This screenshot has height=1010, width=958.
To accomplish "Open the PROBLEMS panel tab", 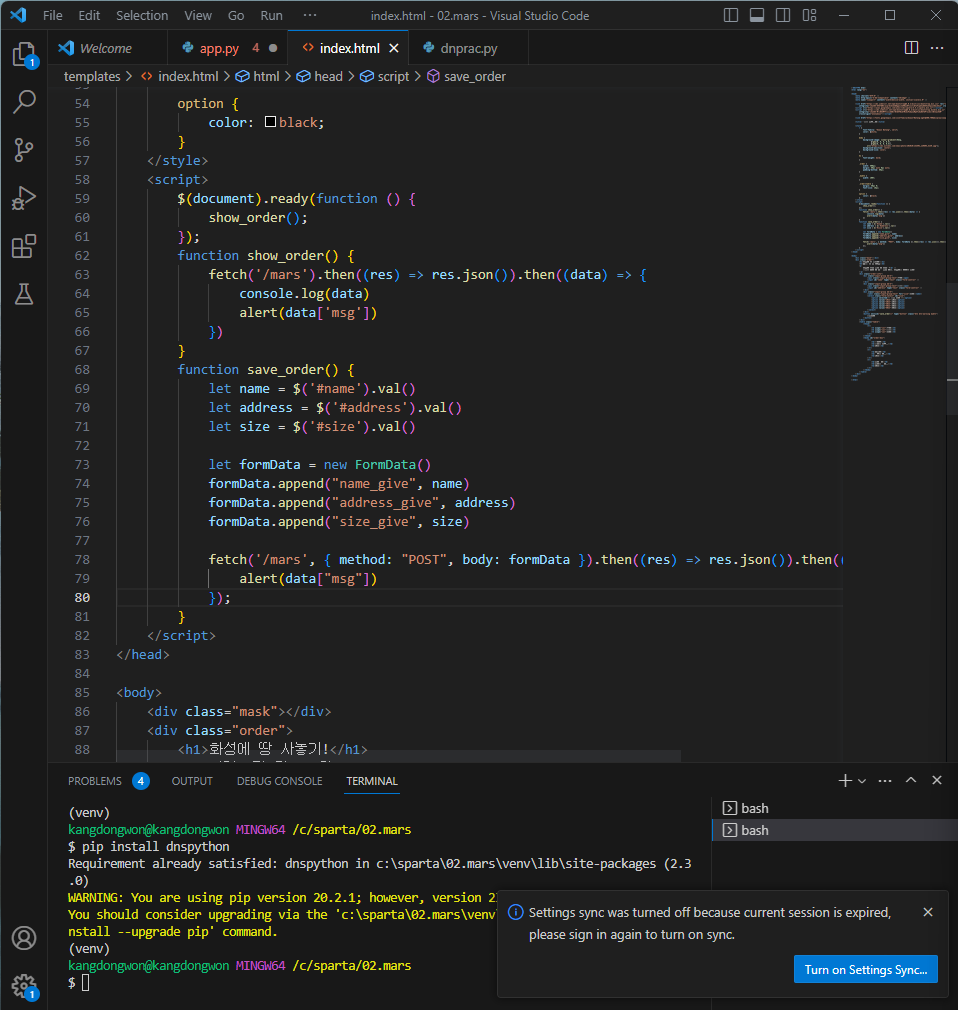I will [95, 781].
